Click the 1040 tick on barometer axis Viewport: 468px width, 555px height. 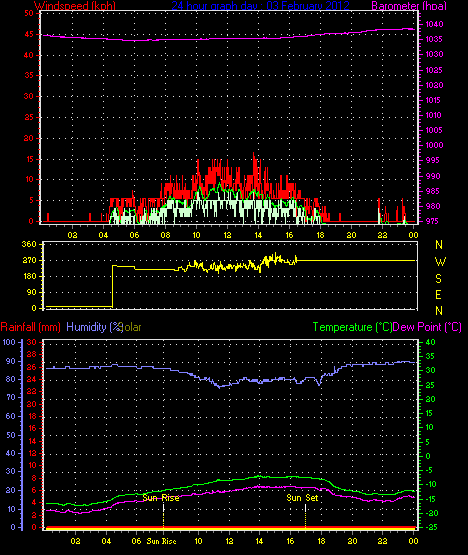pyautogui.click(x=434, y=24)
